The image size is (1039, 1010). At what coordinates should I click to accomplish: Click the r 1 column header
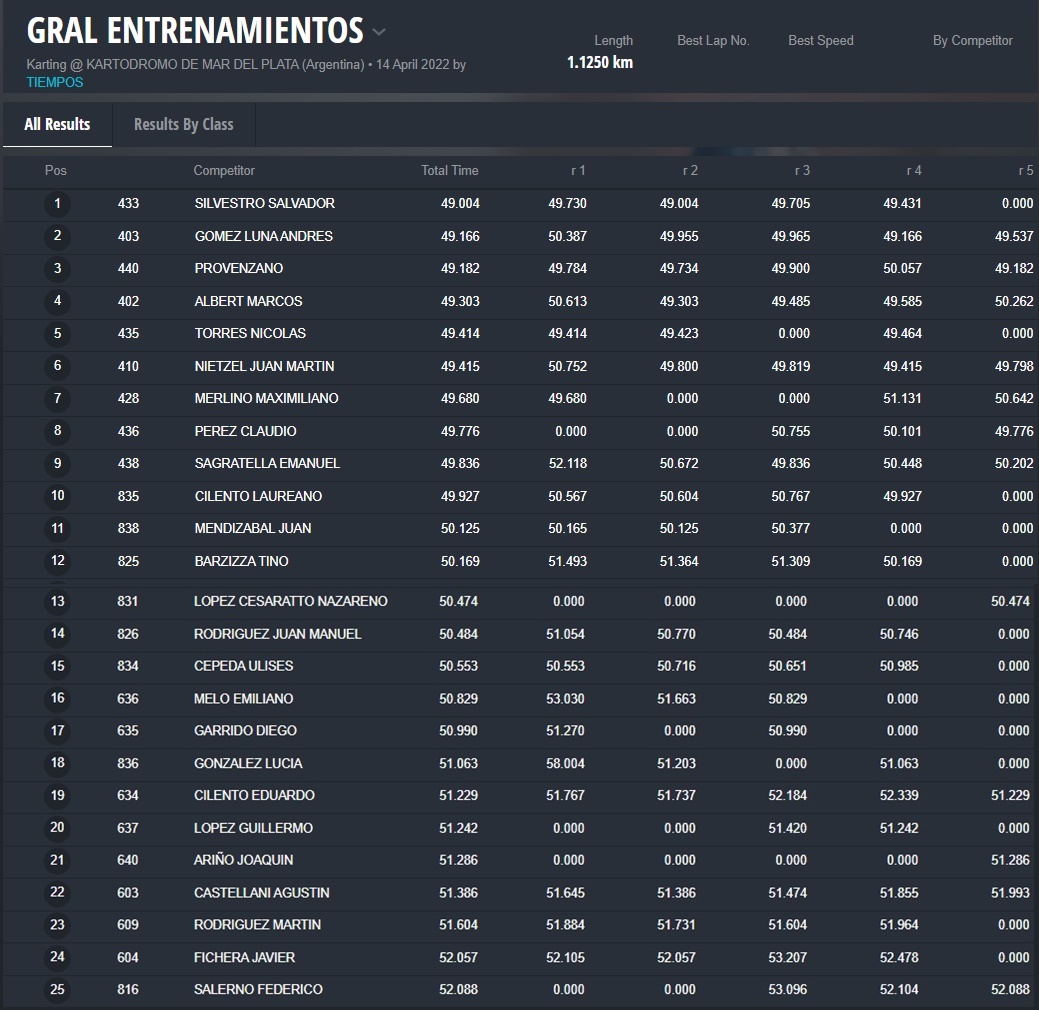578,171
